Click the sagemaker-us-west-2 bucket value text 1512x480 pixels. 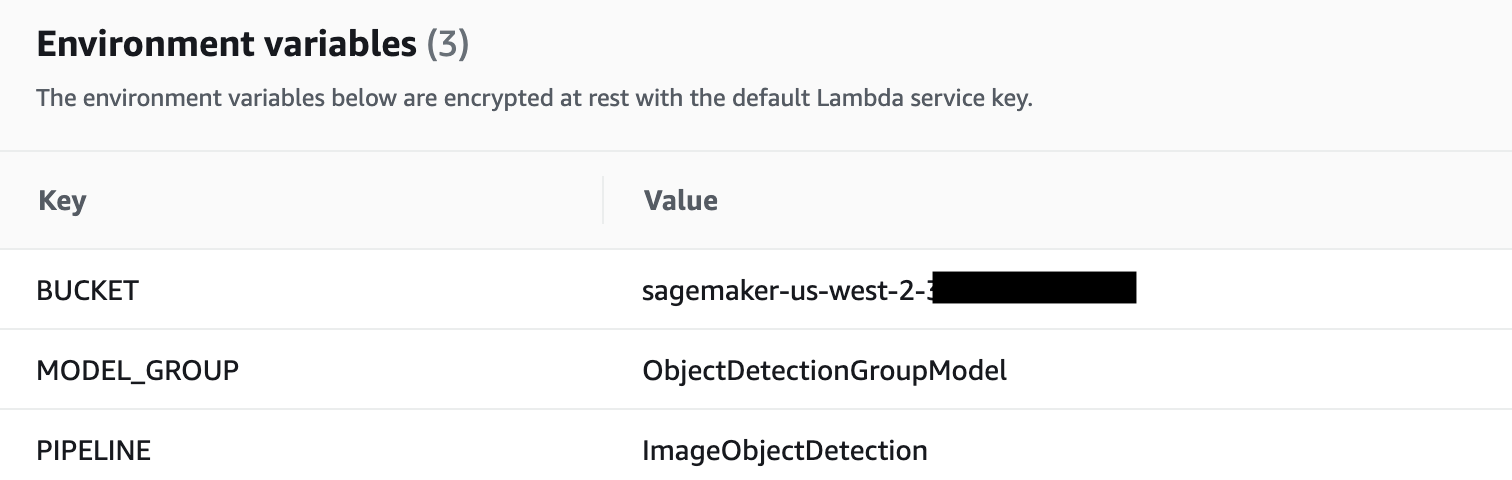click(789, 290)
